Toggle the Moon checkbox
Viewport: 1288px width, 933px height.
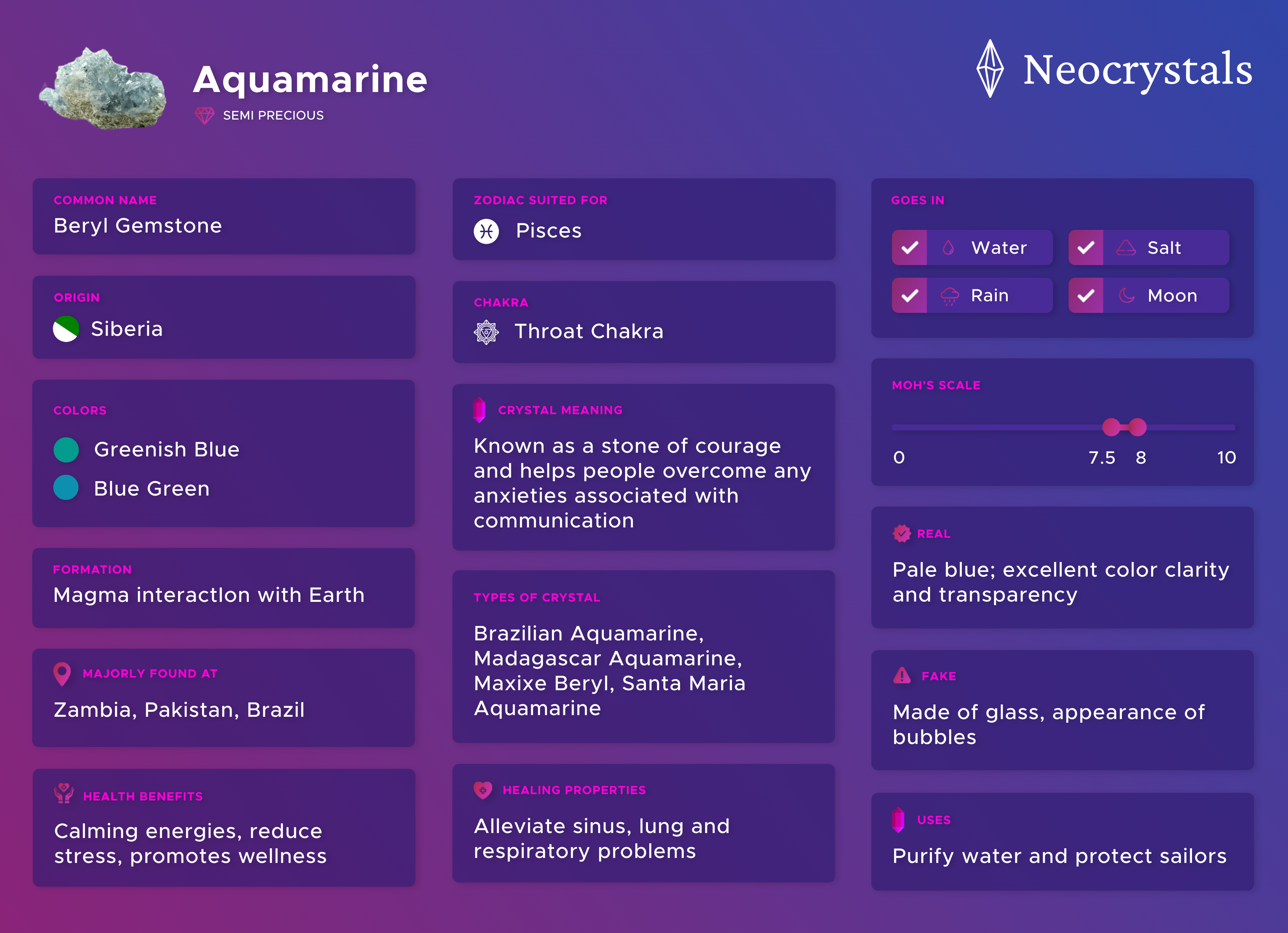click(1086, 295)
